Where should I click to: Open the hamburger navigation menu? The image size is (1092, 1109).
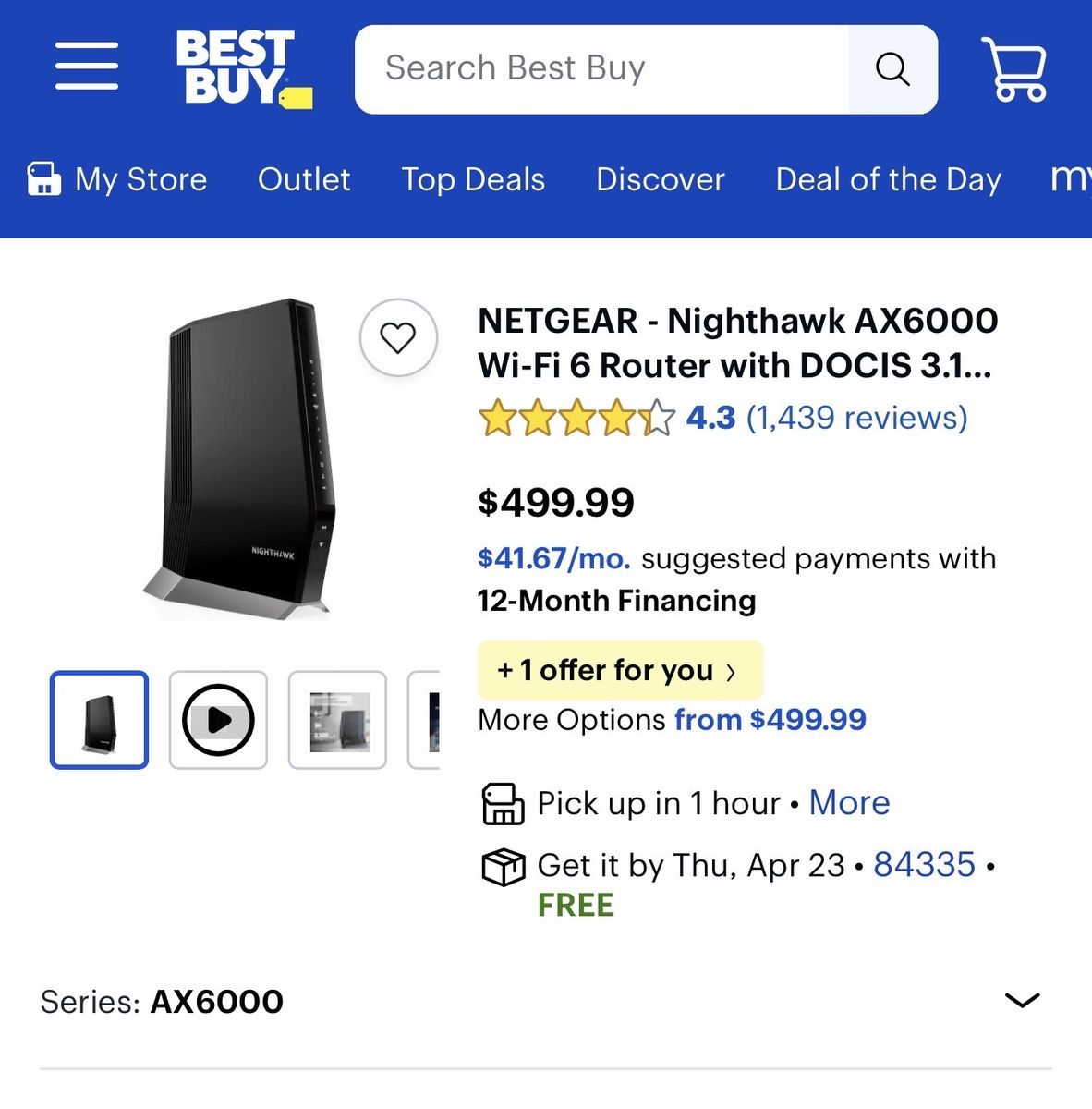86,67
